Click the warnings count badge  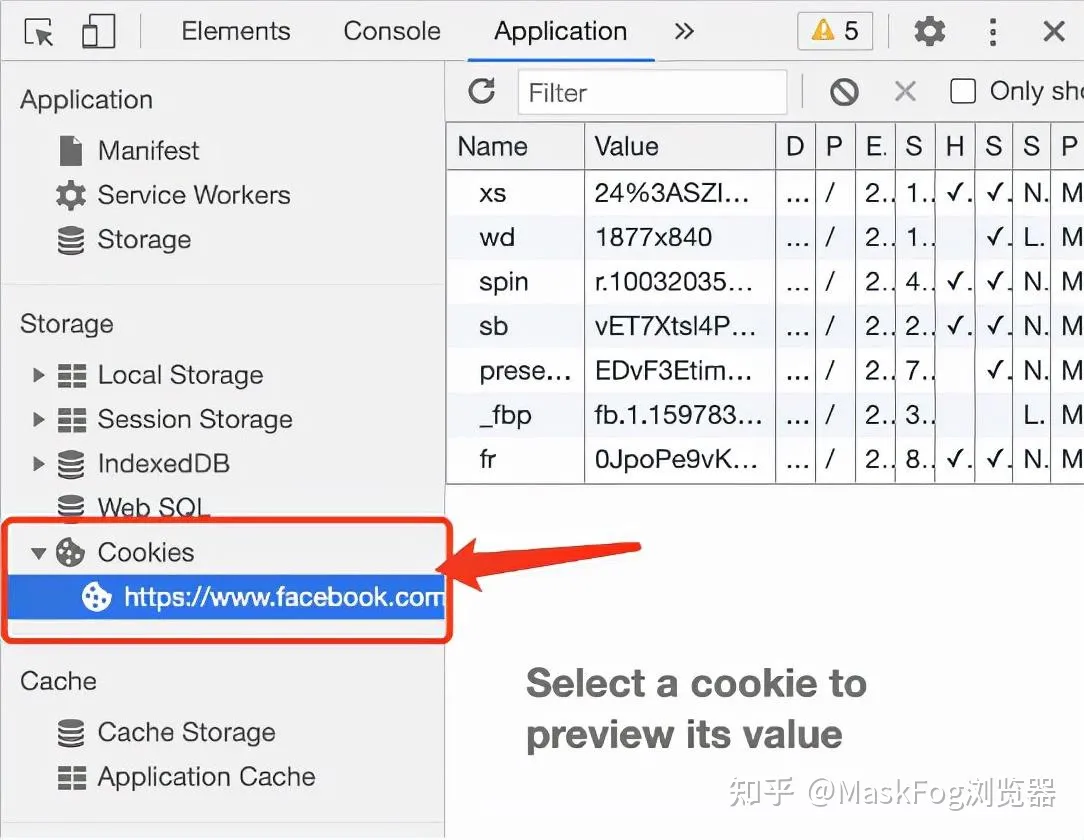(x=834, y=31)
